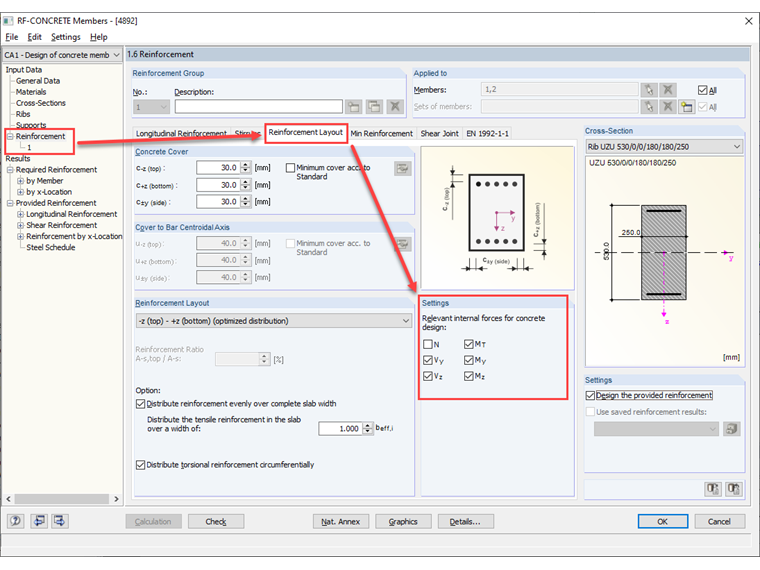760x570 pixels.
Task: Expand the by x-Location tree node
Action: coord(20,192)
